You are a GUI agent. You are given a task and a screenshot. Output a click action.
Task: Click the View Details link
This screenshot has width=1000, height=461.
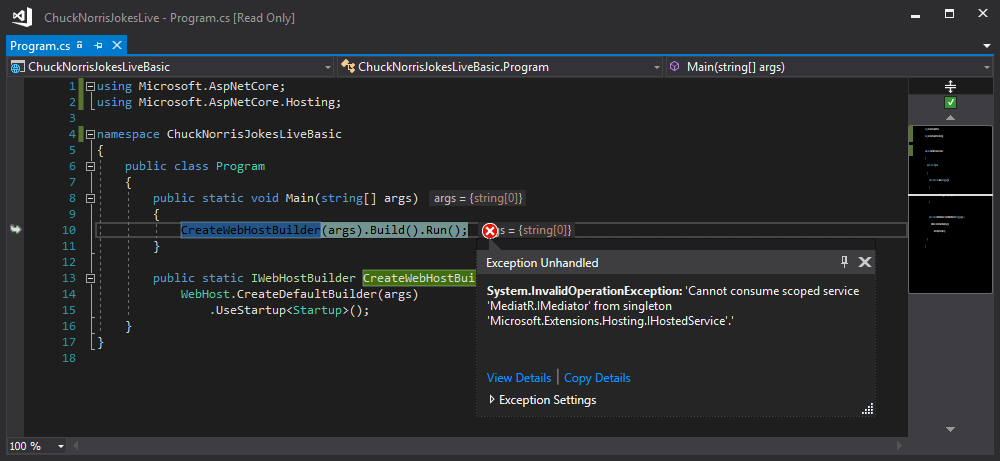pos(518,378)
